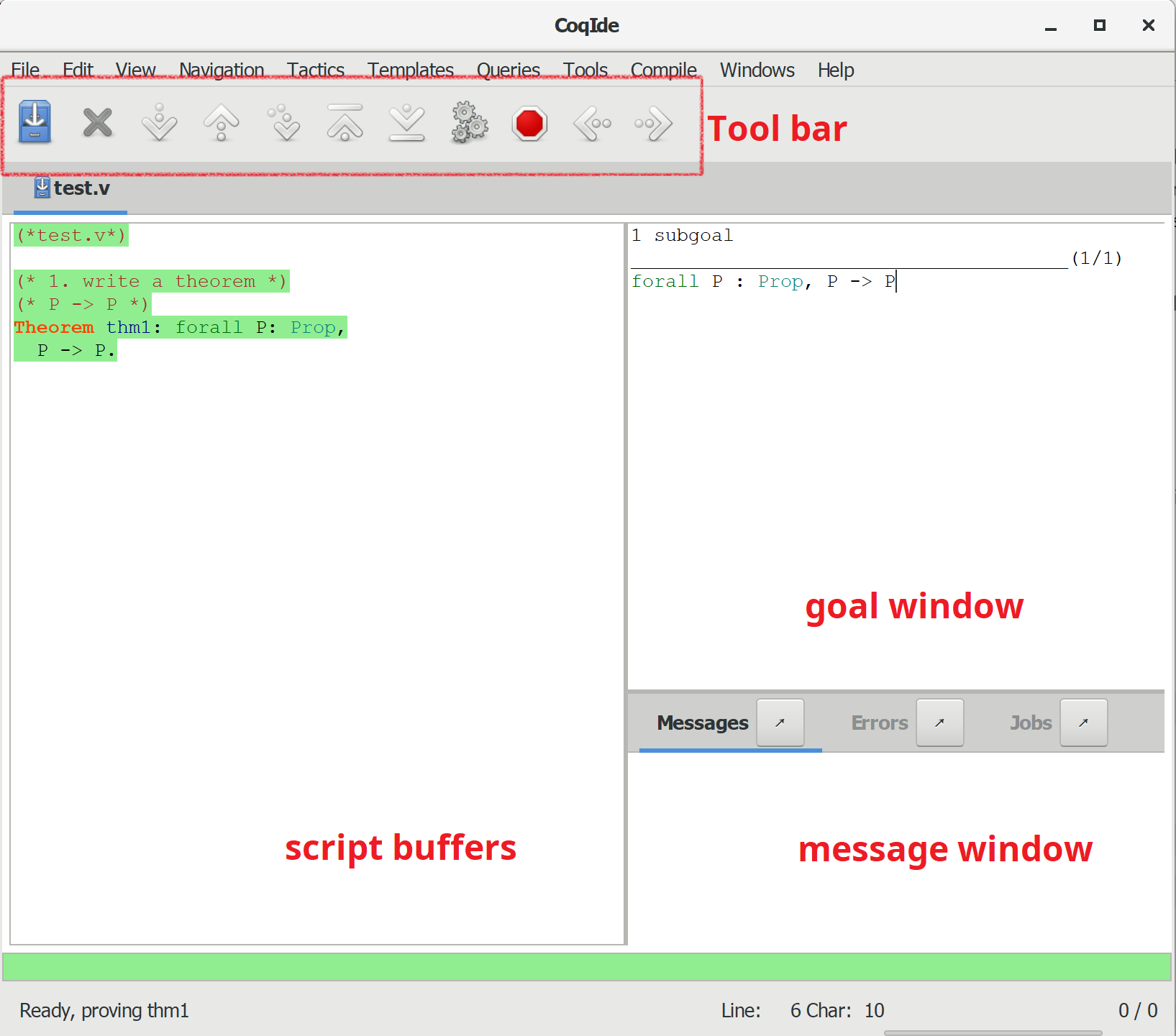Detach the Messages panel

click(780, 723)
